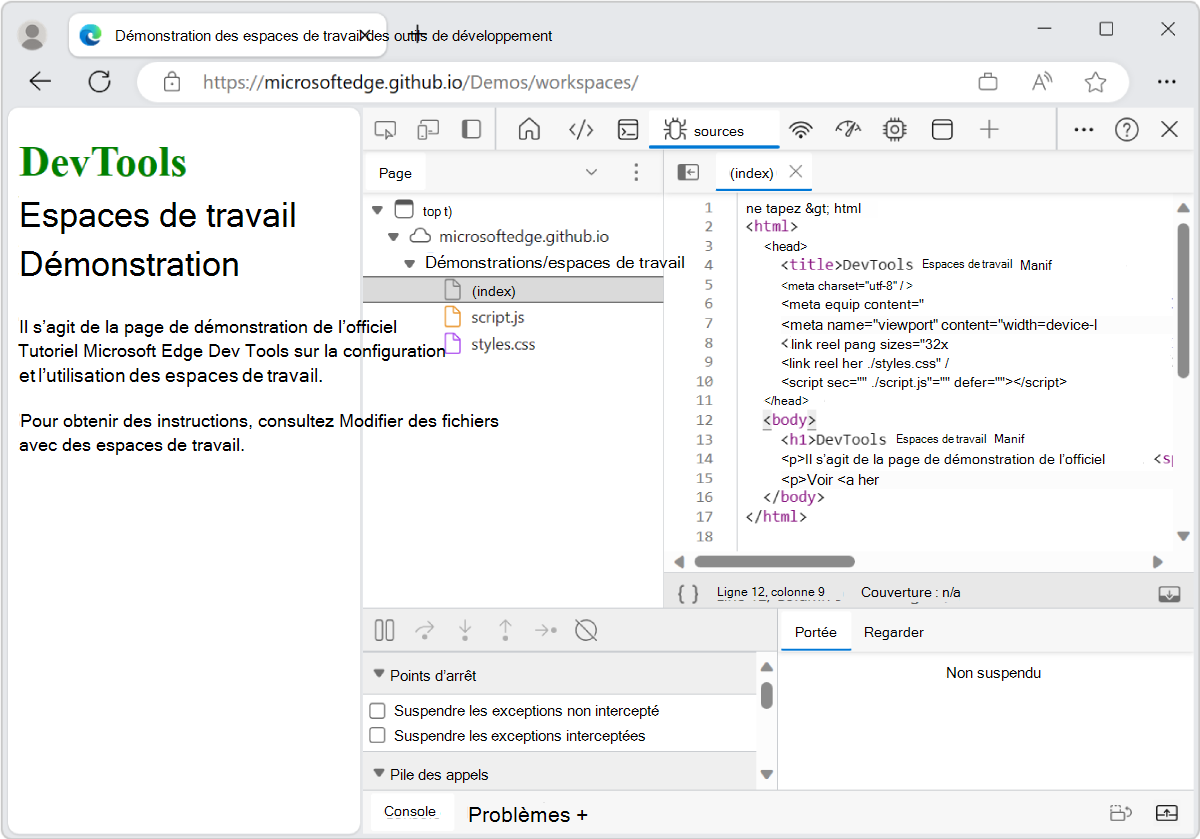1200x839 pixels.
Task: Toggle device emulation mode
Action: [x=430, y=129]
